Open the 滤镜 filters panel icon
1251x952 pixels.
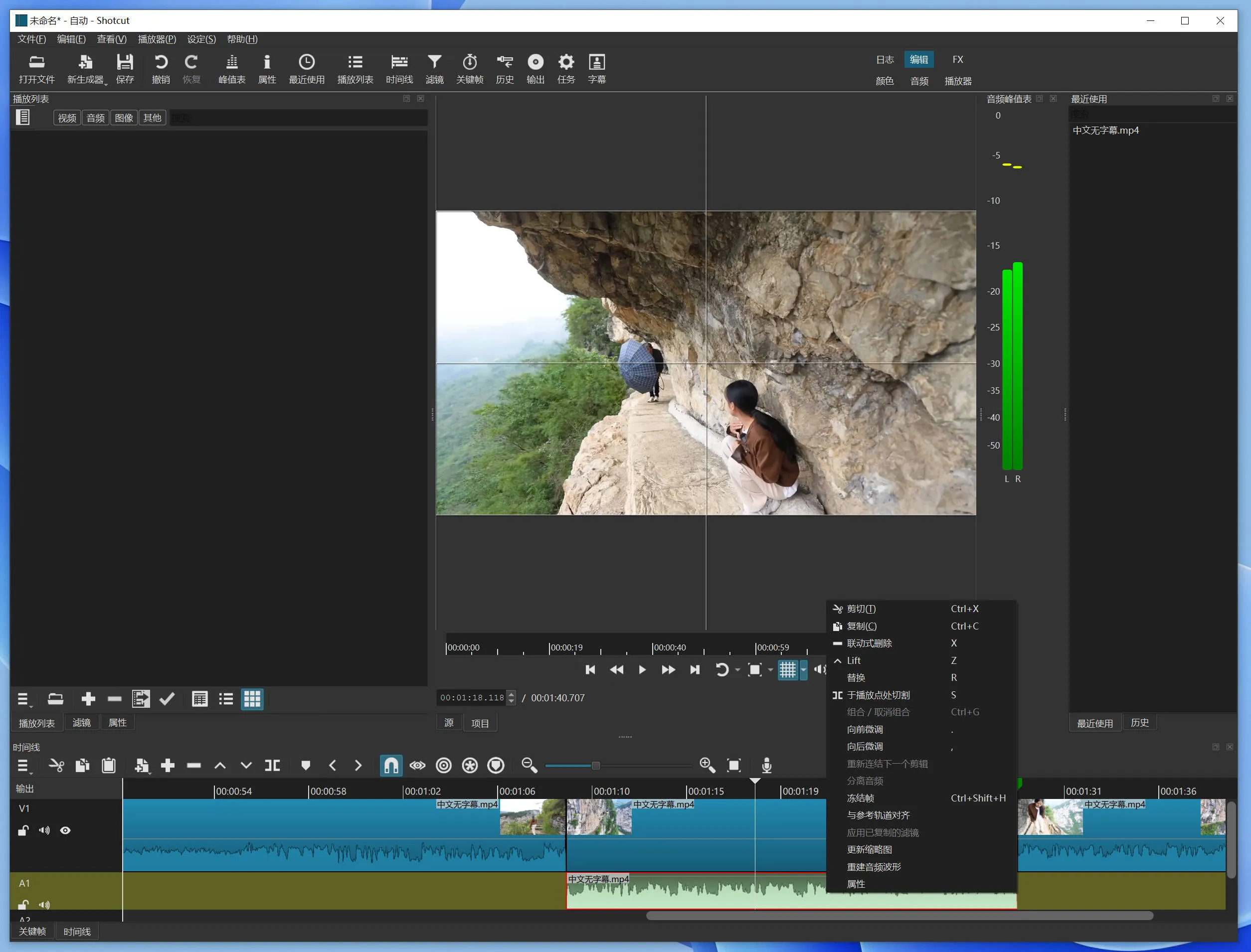coord(434,68)
